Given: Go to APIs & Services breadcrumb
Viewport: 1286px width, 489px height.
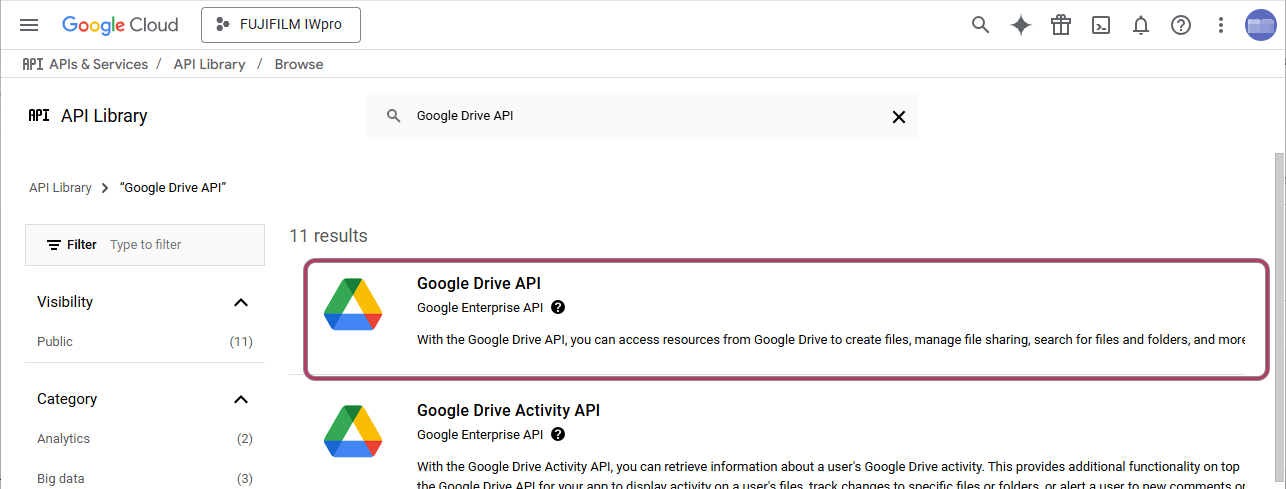Looking at the screenshot, I should pyautogui.click(x=98, y=64).
